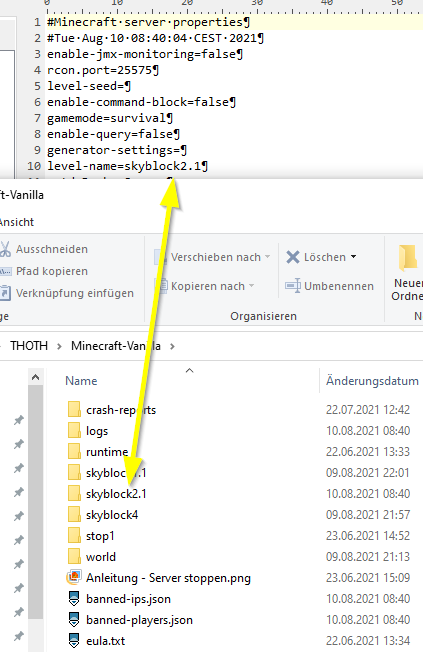Click the Umbenennen button

(x=329, y=286)
